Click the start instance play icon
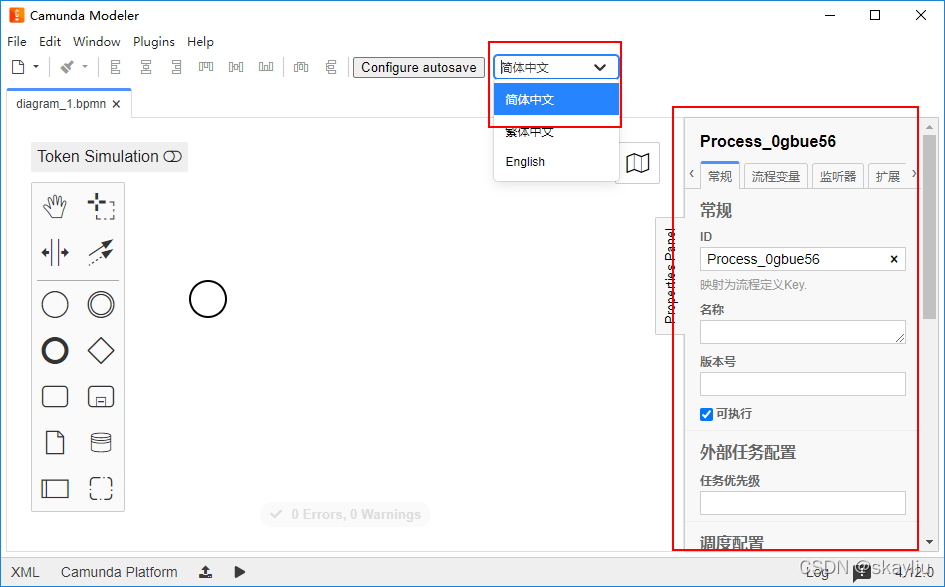Screen dimensions: 945x587 point(240,572)
